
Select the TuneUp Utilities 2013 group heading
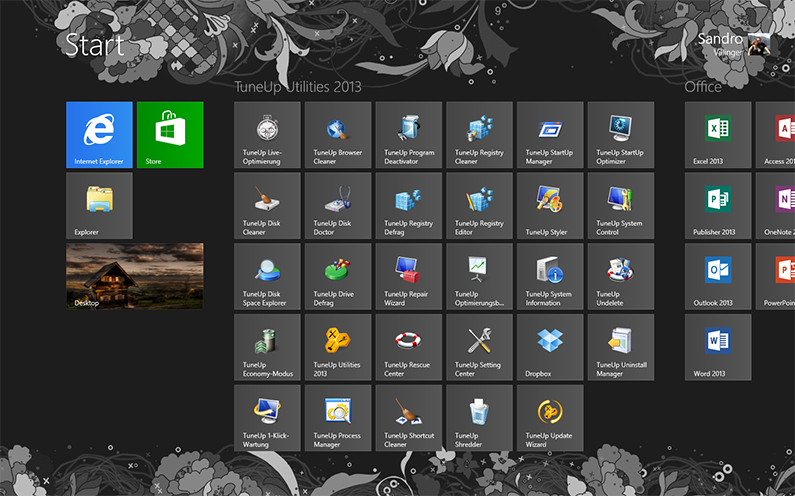[x=298, y=87]
